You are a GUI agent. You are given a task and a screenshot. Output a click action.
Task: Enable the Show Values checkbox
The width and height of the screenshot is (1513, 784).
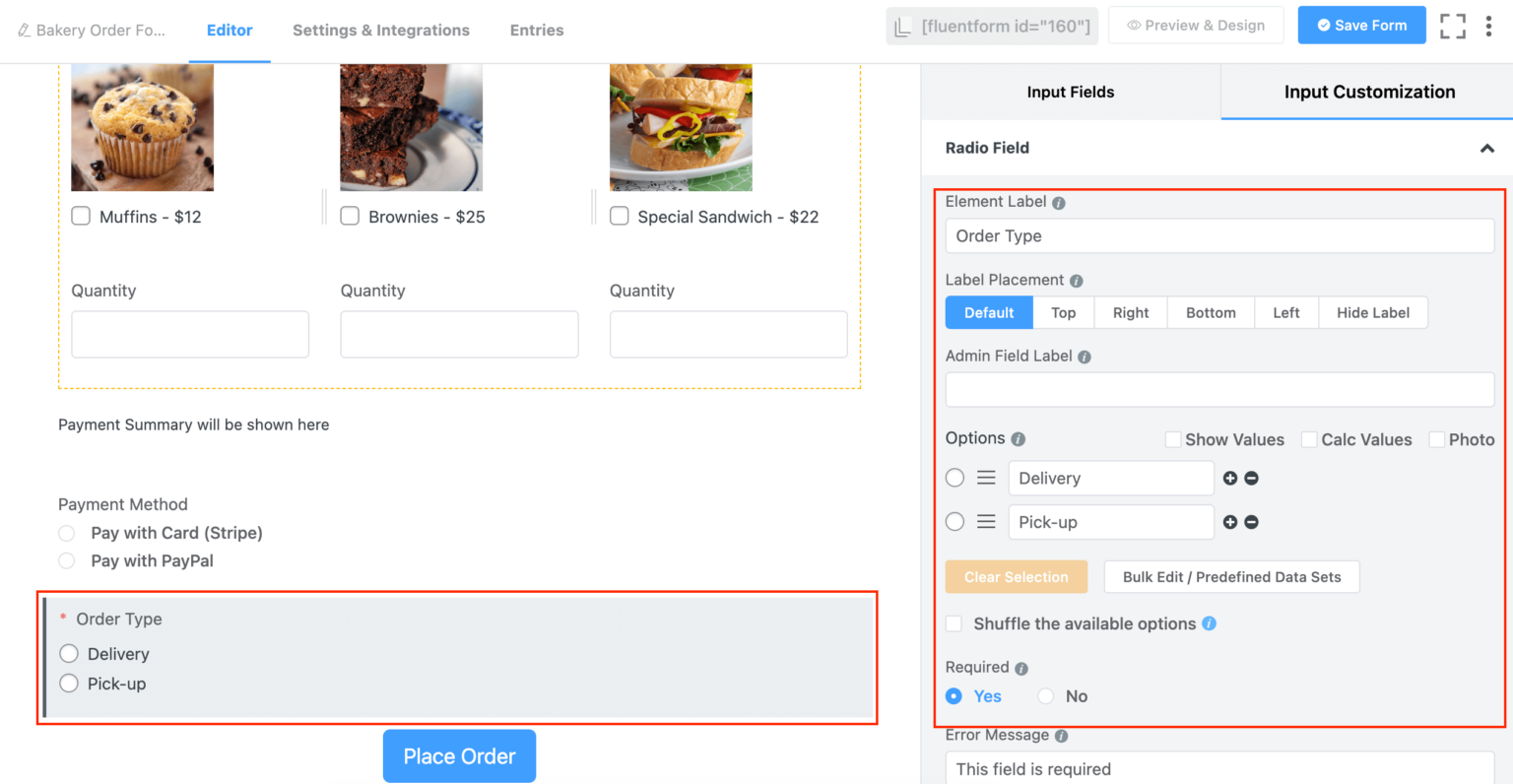point(1173,439)
